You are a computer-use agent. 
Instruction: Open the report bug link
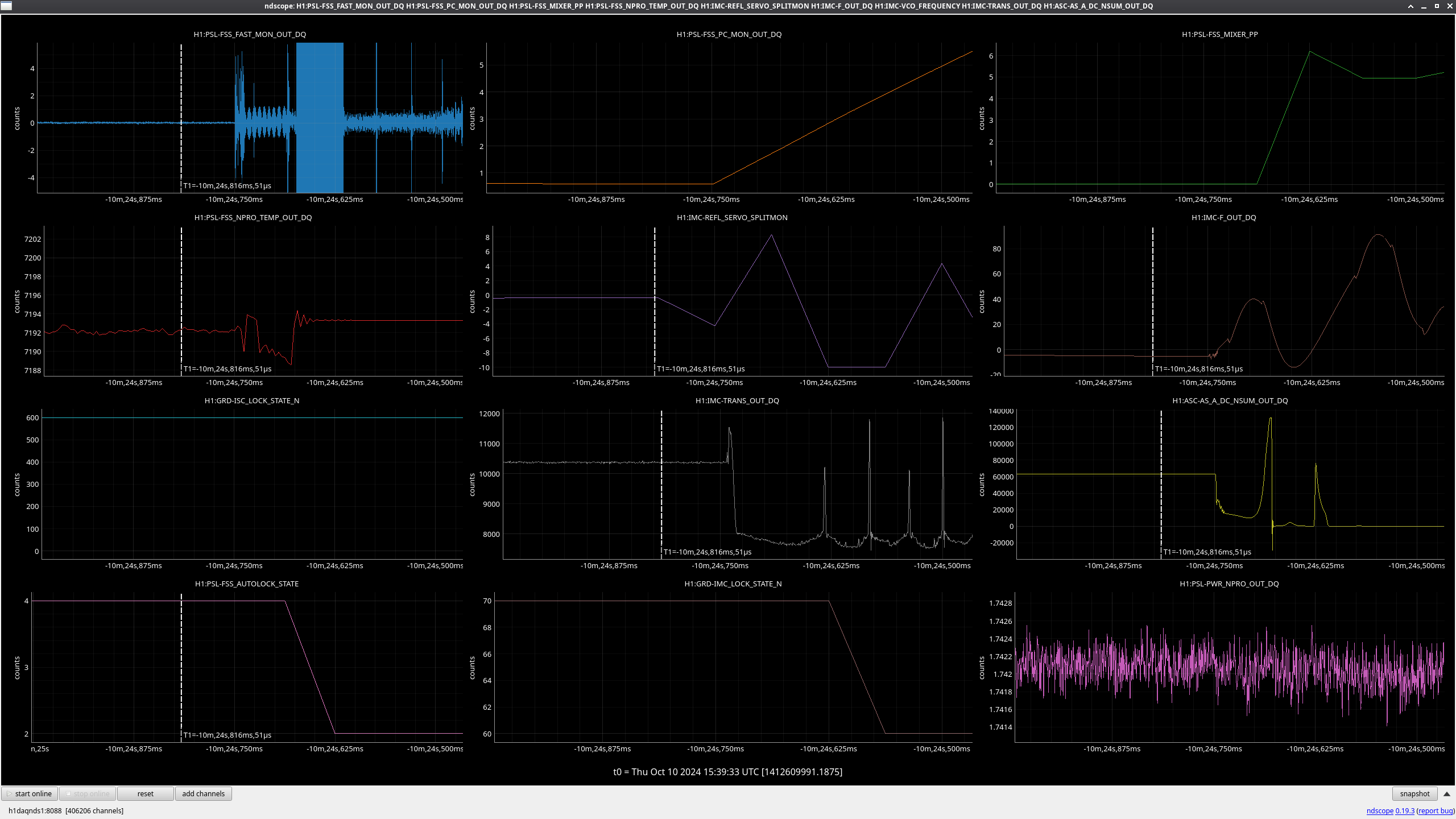point(1435,810)
